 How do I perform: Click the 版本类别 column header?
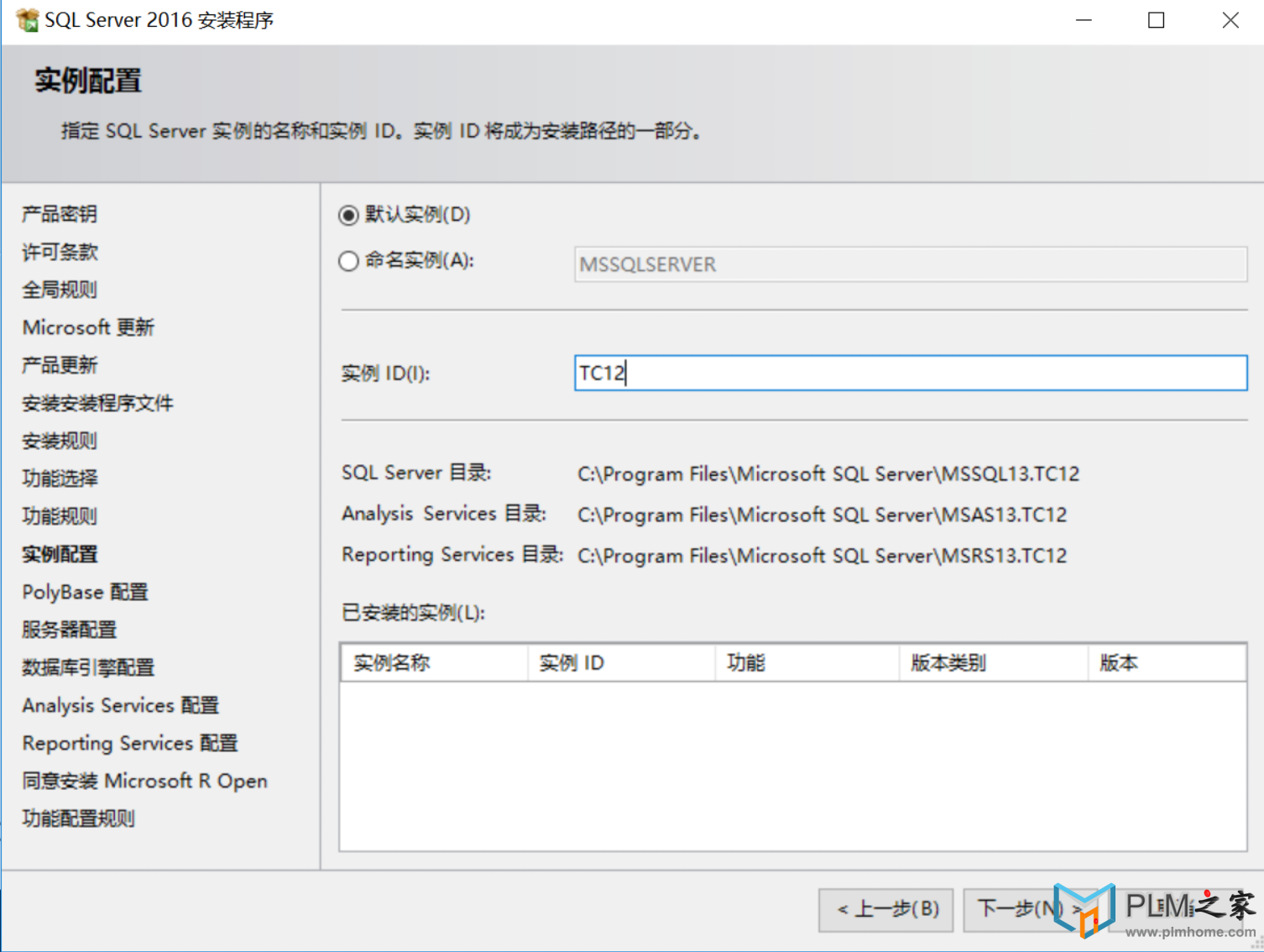click(x=994, y=663)
